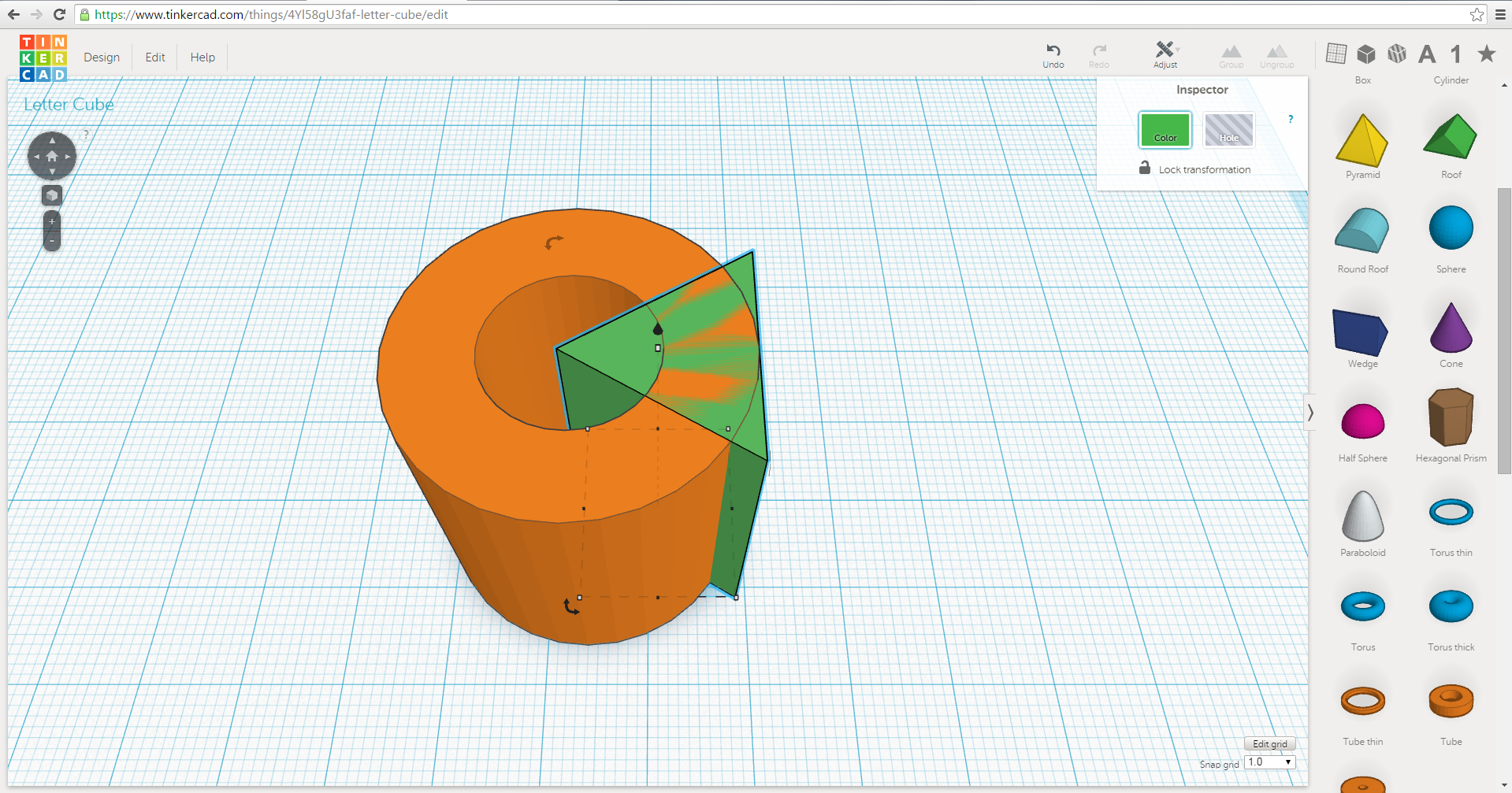Pick the Sphere shape
Image resolution: width=1512 pixels, height=793 pixels.
(x=1451, y=228)
